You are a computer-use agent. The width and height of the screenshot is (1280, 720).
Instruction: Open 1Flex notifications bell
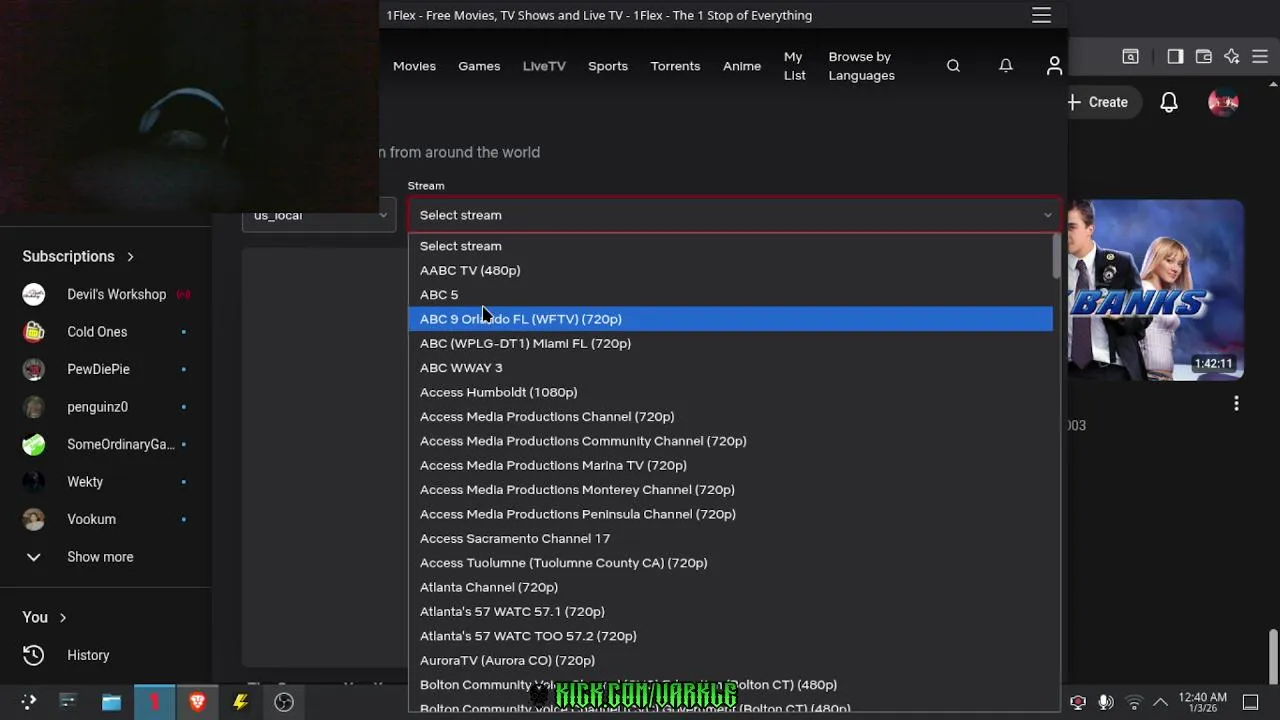pyautogui.click(x=1006, y=66)
